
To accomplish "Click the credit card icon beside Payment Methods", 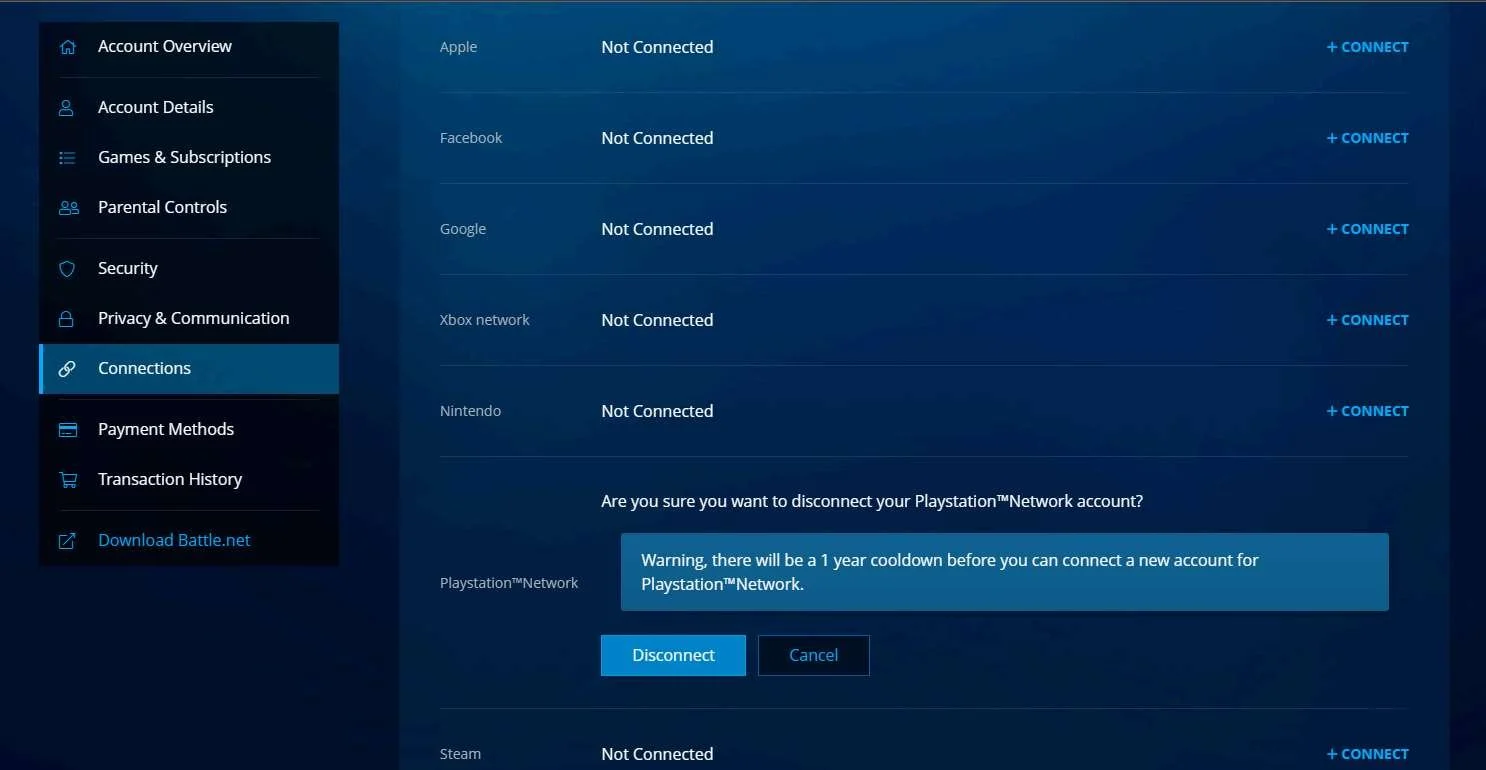I will pos(68,430).
